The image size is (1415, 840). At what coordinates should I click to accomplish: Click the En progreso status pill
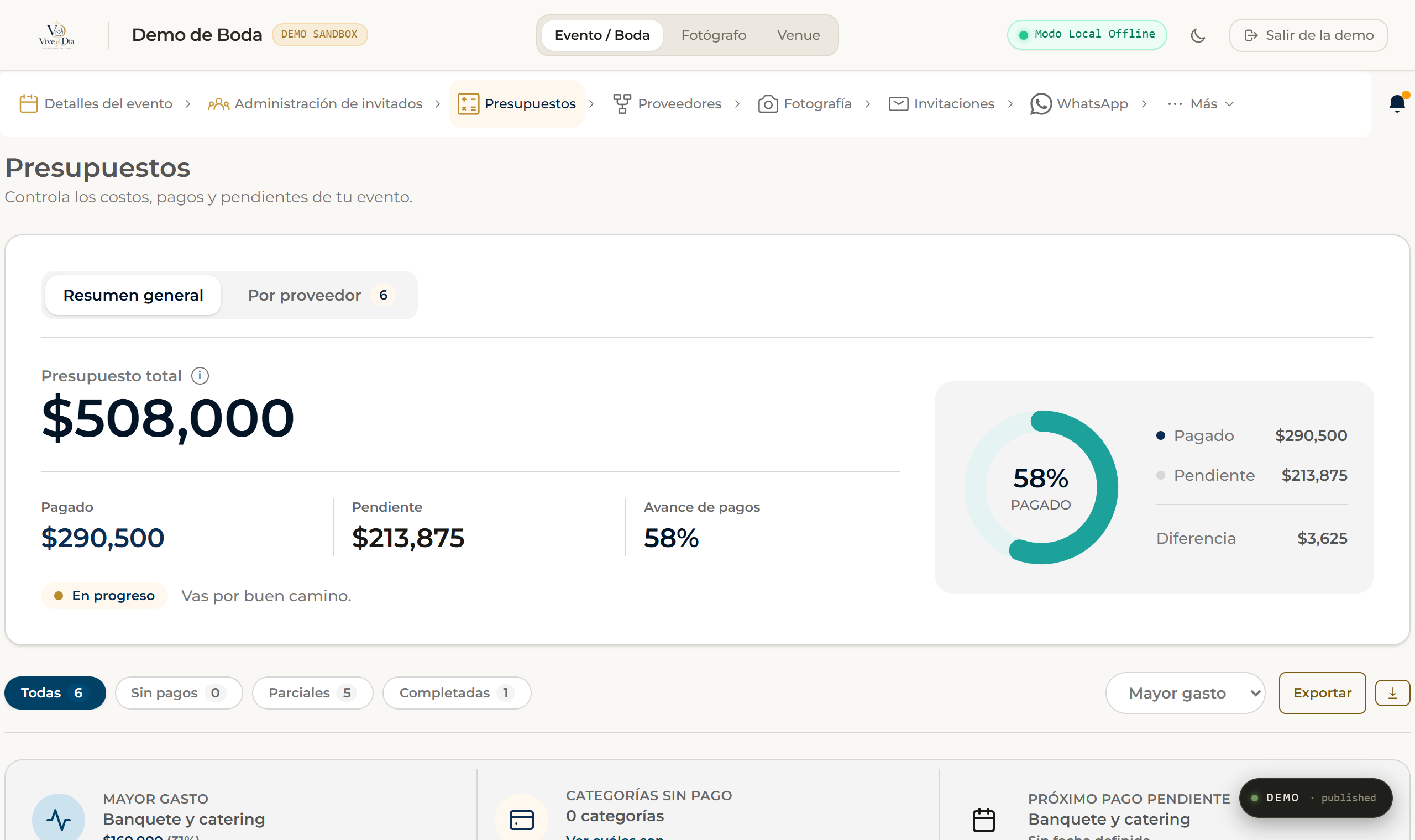[x=104, y=596]
